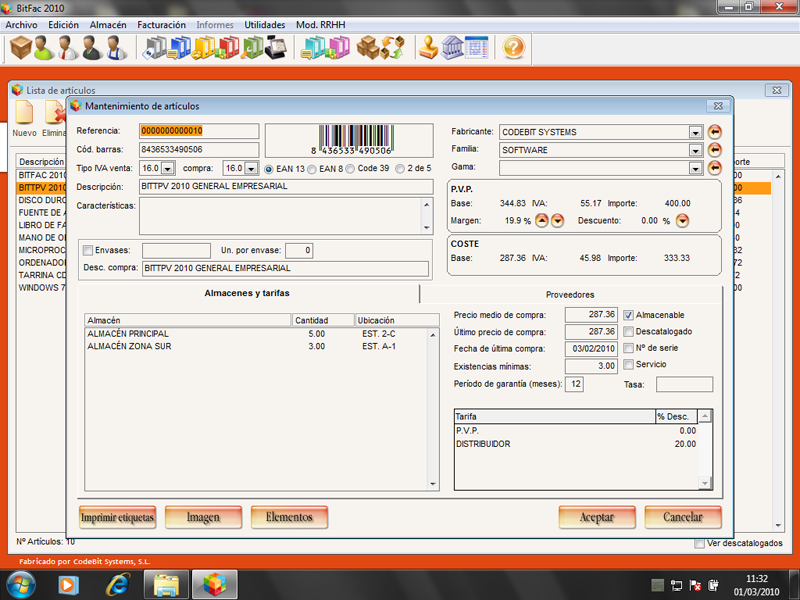The image size is (800, 600).
Task: Click the green-shirt person toolbar icon
Action: pyautogui.click(x=44, y=48)
